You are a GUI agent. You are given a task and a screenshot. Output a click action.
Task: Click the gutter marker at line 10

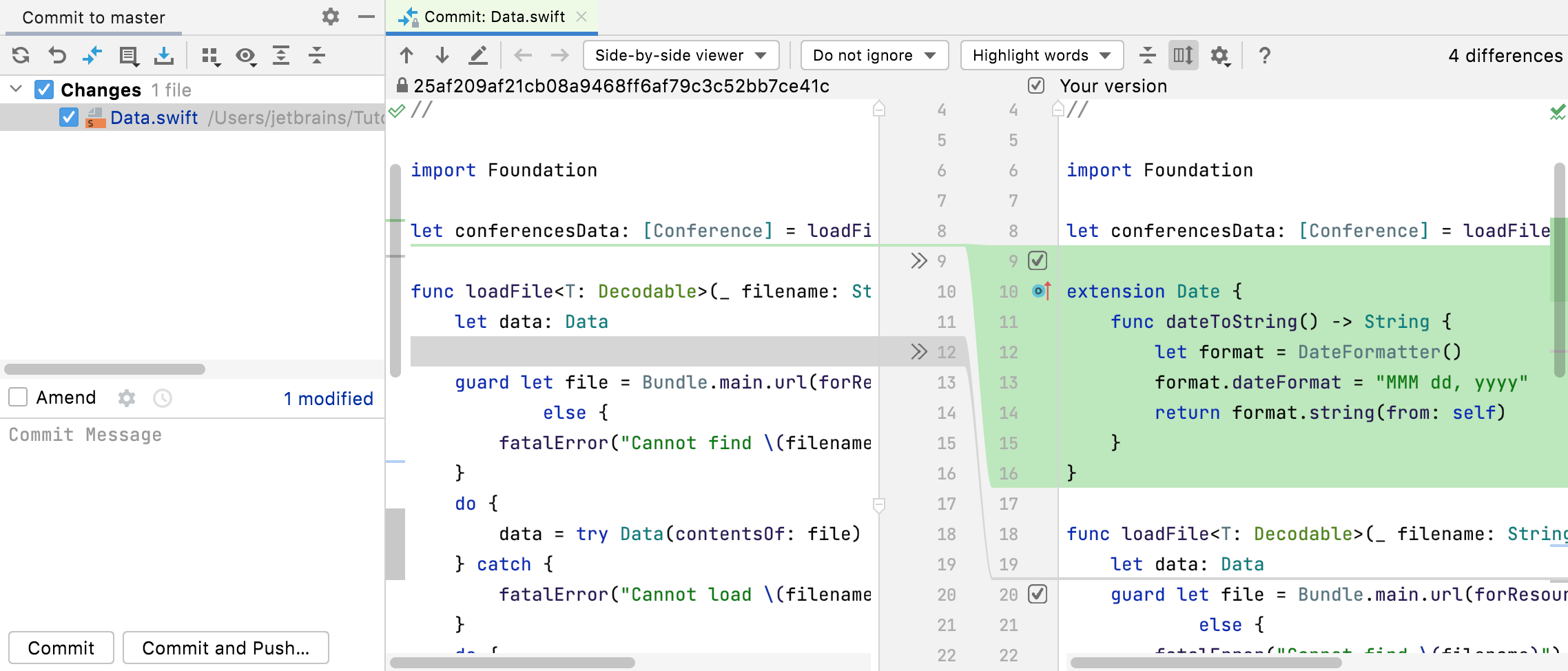pos(1042,291)
